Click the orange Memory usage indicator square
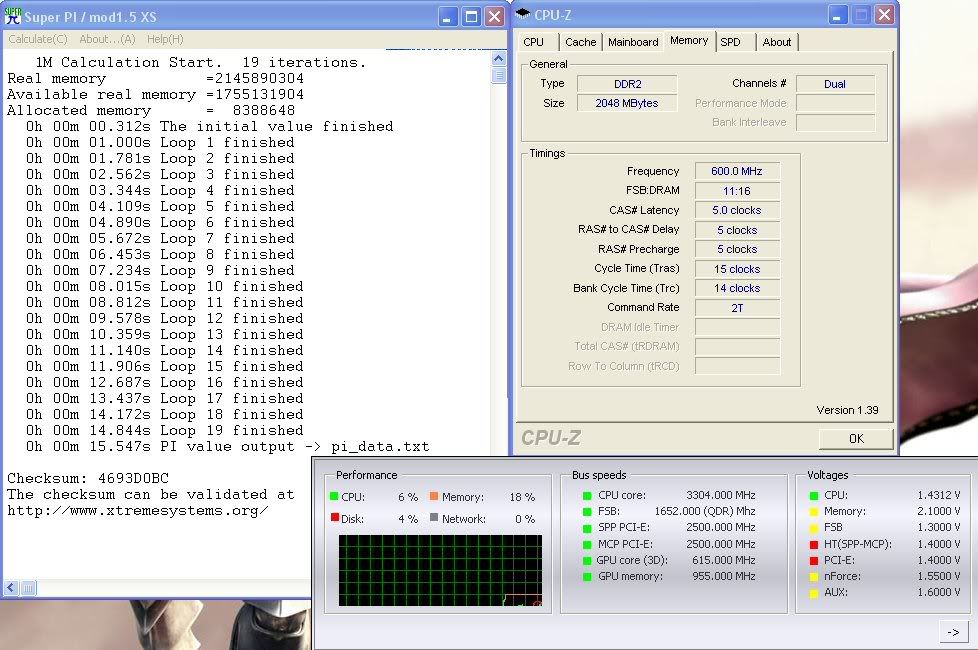The image size is (978, 650). (434, 497)
